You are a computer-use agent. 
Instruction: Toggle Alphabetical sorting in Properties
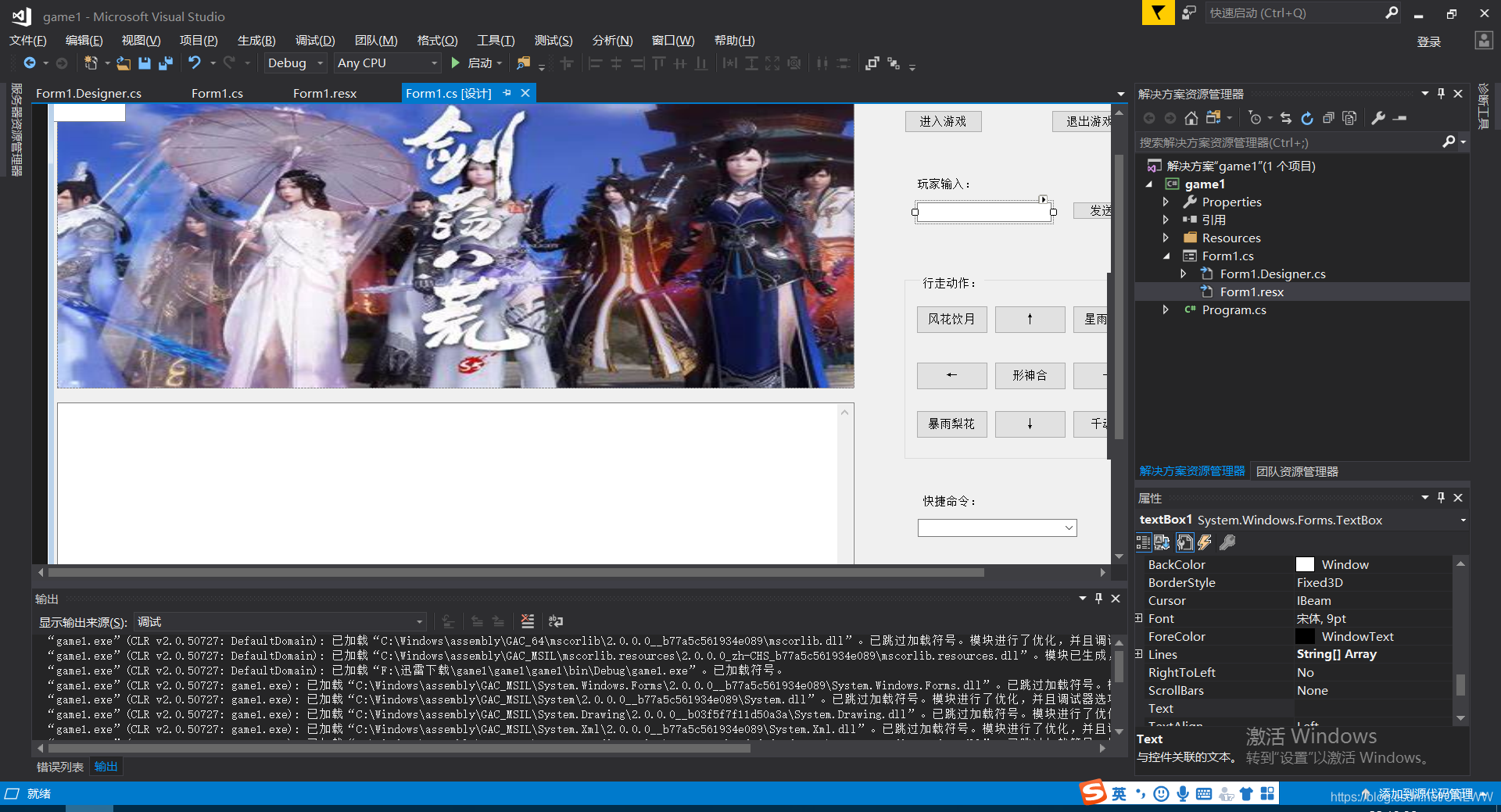tap(1162, 542)
